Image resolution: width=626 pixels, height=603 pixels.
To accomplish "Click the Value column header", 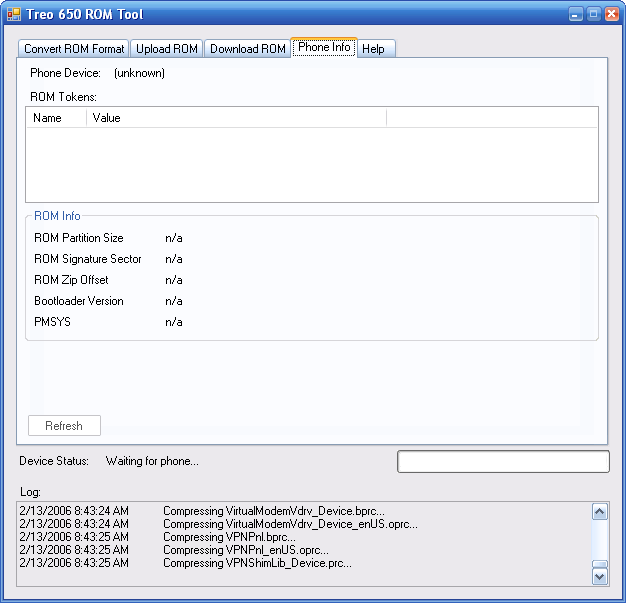I will pos(236,118).
